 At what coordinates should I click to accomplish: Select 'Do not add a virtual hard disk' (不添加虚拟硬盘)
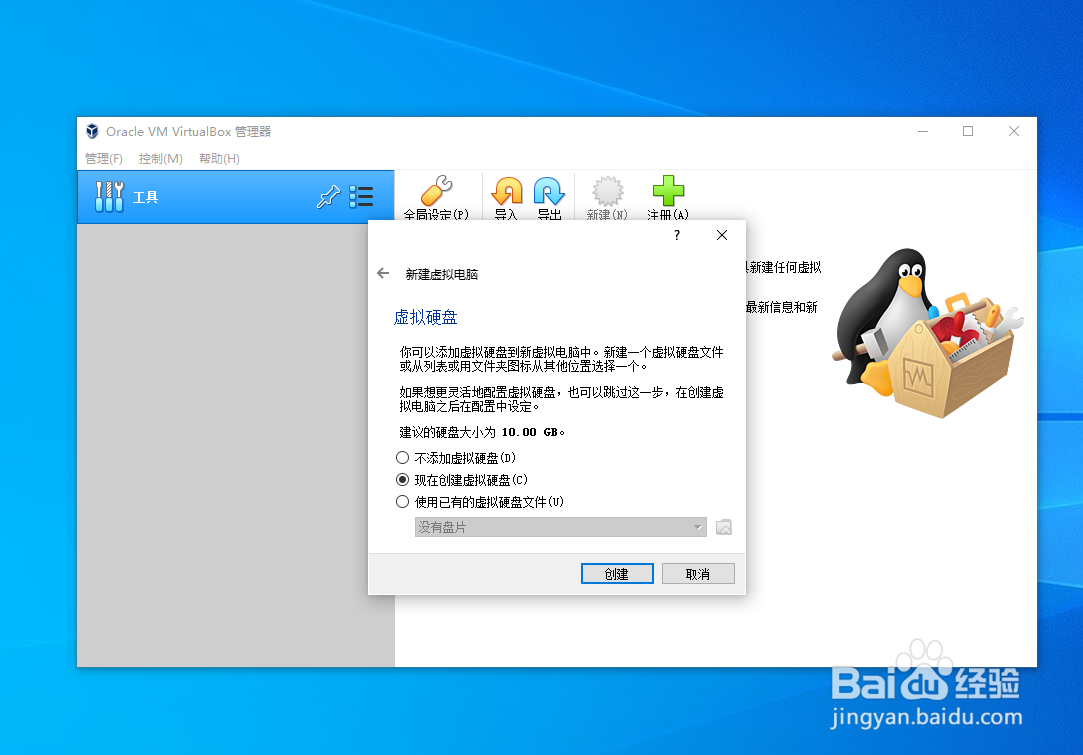click(456, 458)
